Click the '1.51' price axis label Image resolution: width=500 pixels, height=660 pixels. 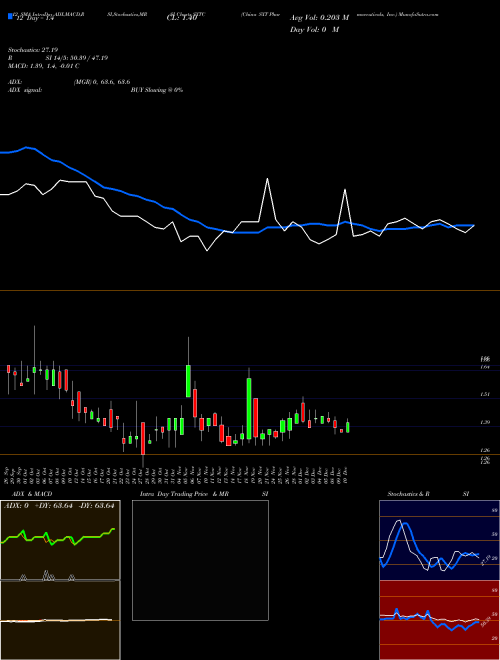(x=485, y=394)
